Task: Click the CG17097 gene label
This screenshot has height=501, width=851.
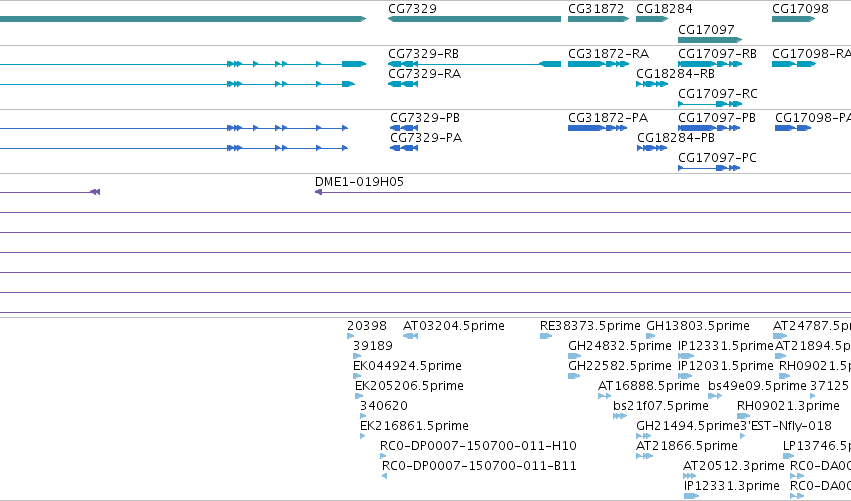Action: [x=706, y=29]
